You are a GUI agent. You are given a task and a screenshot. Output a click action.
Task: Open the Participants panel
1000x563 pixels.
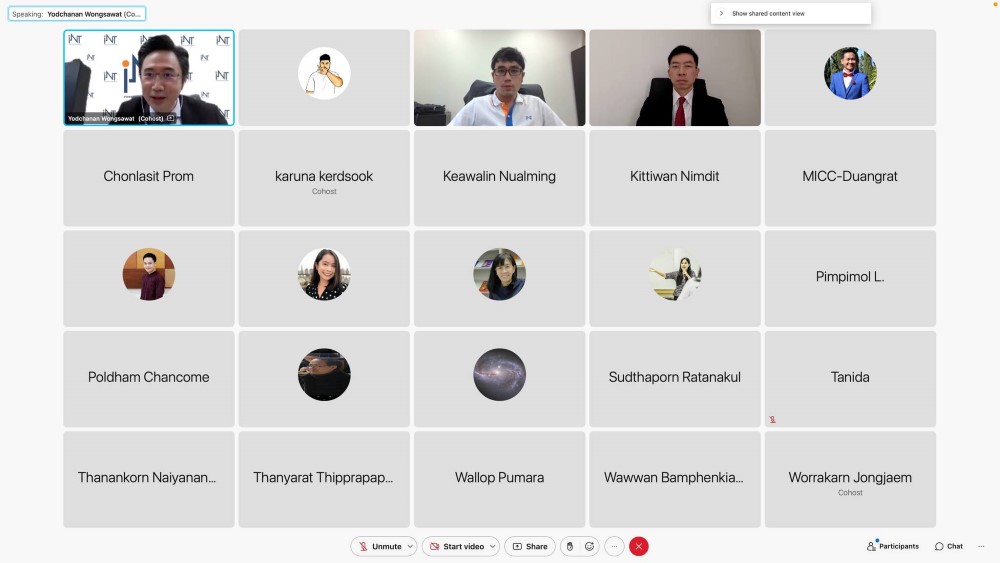[x=893, y=546]
